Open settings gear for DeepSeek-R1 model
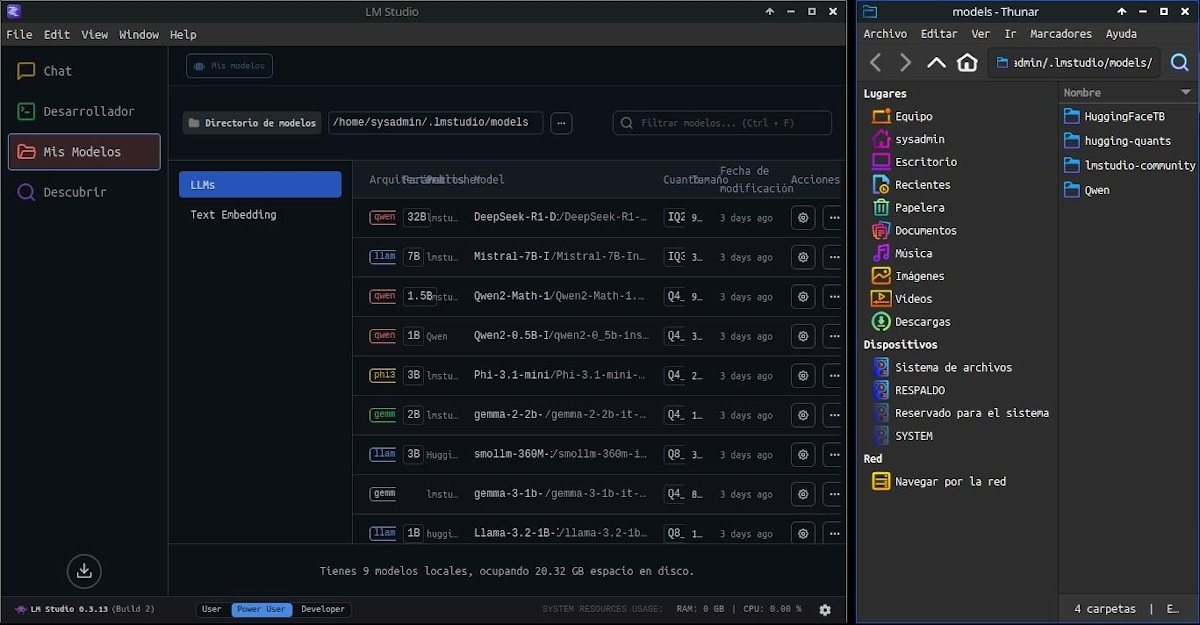The image size is (1200, 625). pyautogui.click(x=802, y=218)
